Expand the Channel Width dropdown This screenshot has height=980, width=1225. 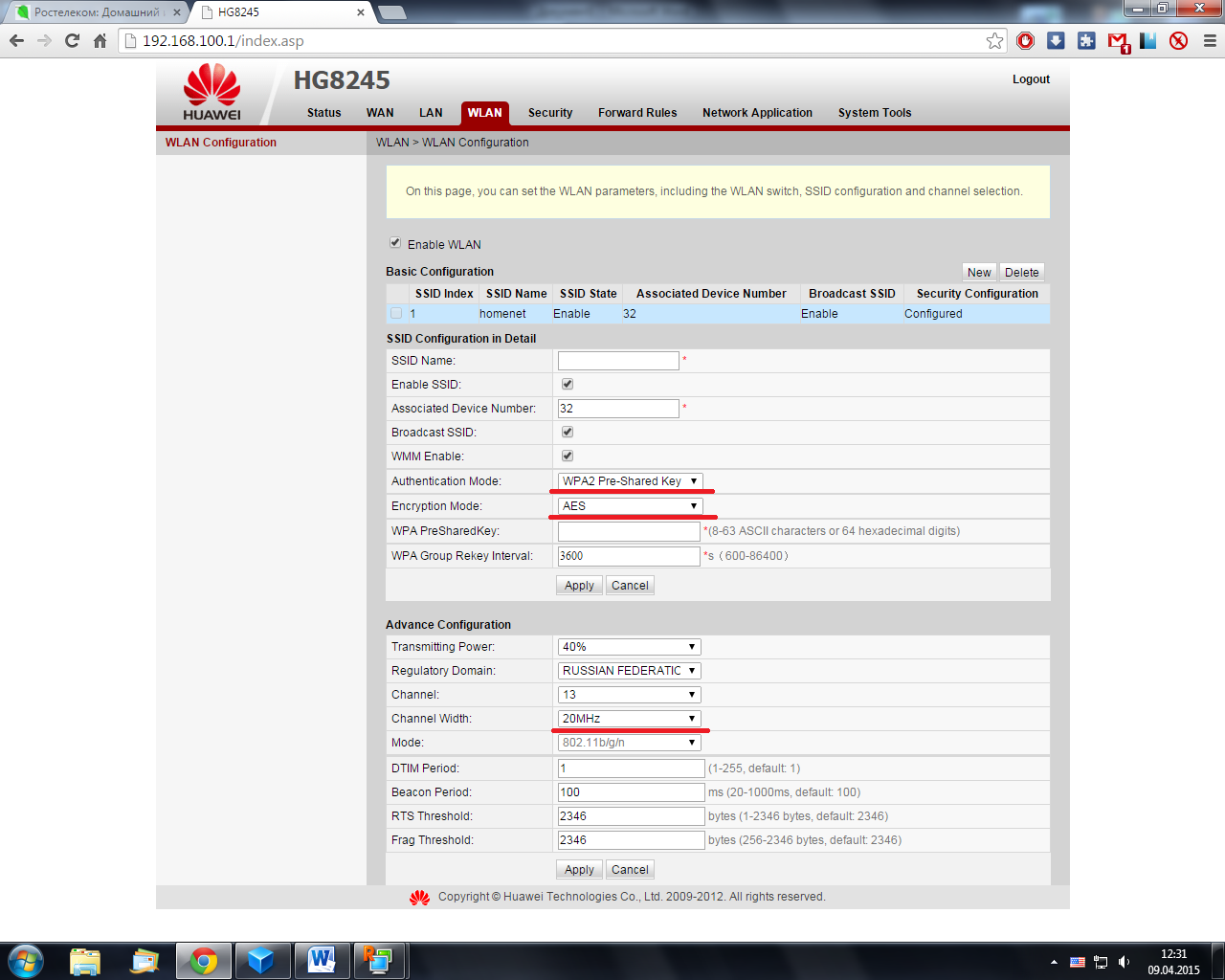(x=629, y=719)
